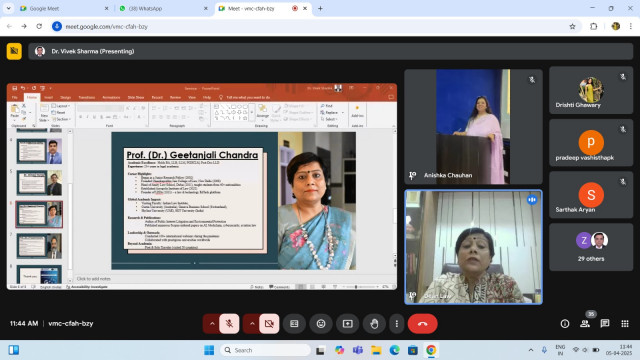
Task: Go forward in the browser
Action: point(24,27)
